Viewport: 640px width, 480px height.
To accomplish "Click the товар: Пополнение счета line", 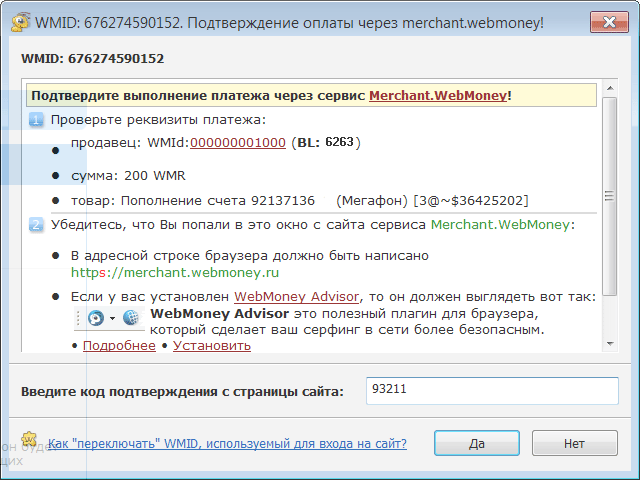I will 300,201.
